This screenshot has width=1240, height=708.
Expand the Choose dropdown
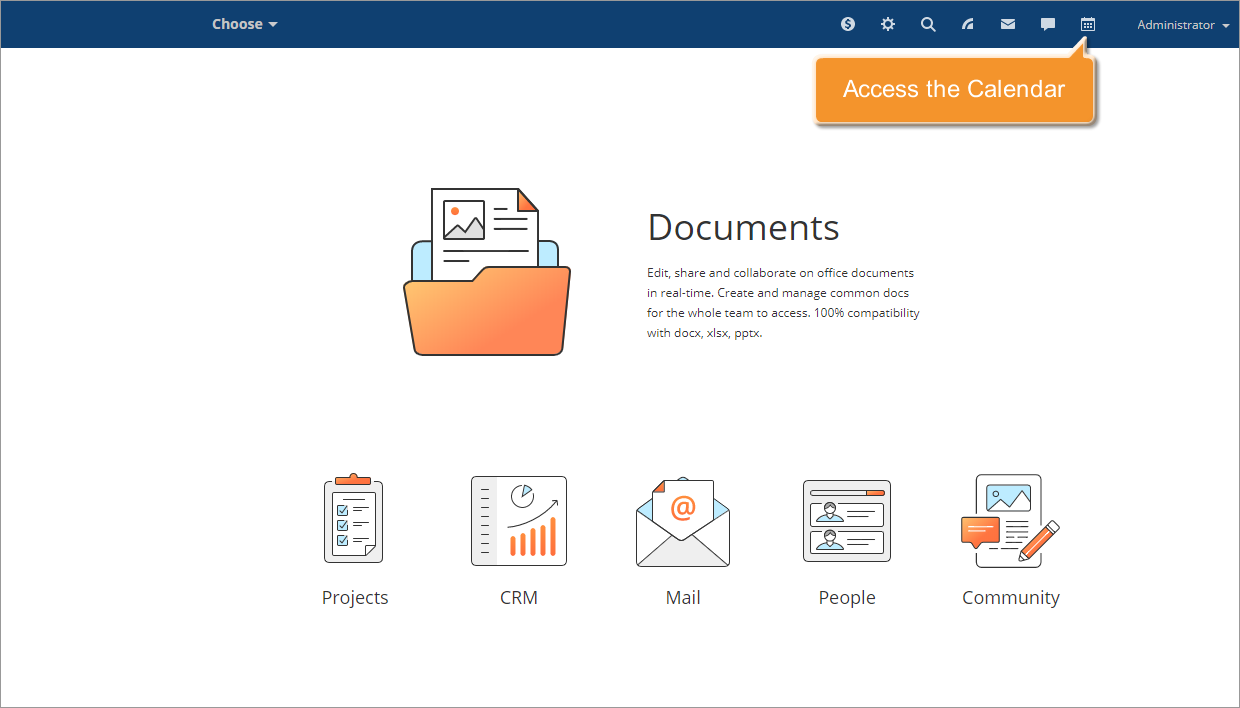[x=244, y=24]
